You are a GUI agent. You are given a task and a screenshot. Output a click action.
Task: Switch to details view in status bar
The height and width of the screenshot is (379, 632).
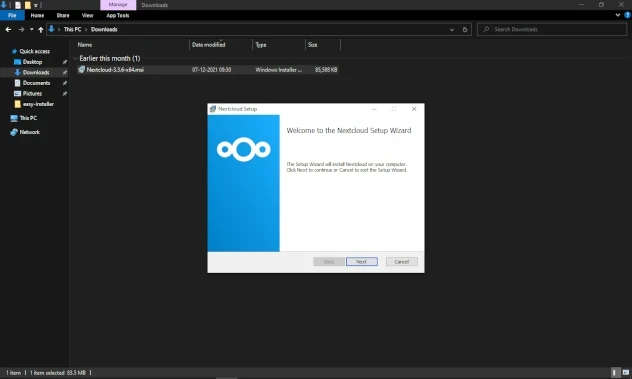(x=615, y=373)
